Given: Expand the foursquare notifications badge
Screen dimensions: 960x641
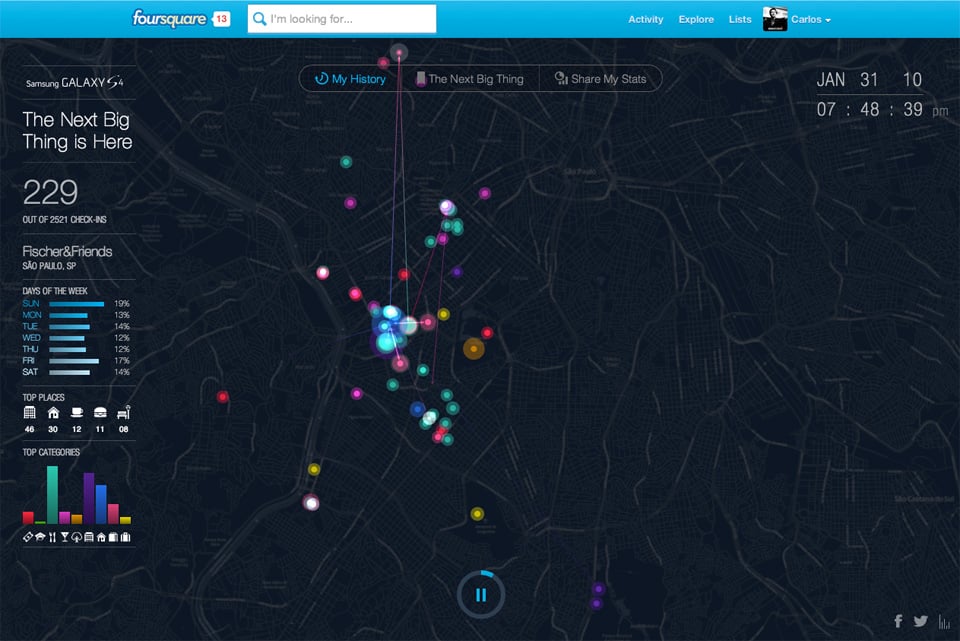Looking at the screenshot, I should [x=221, y=18].
